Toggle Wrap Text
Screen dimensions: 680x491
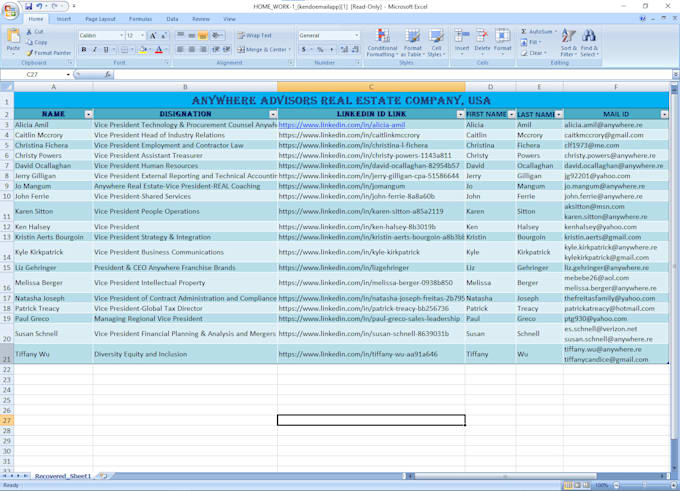tap(255, 36)
